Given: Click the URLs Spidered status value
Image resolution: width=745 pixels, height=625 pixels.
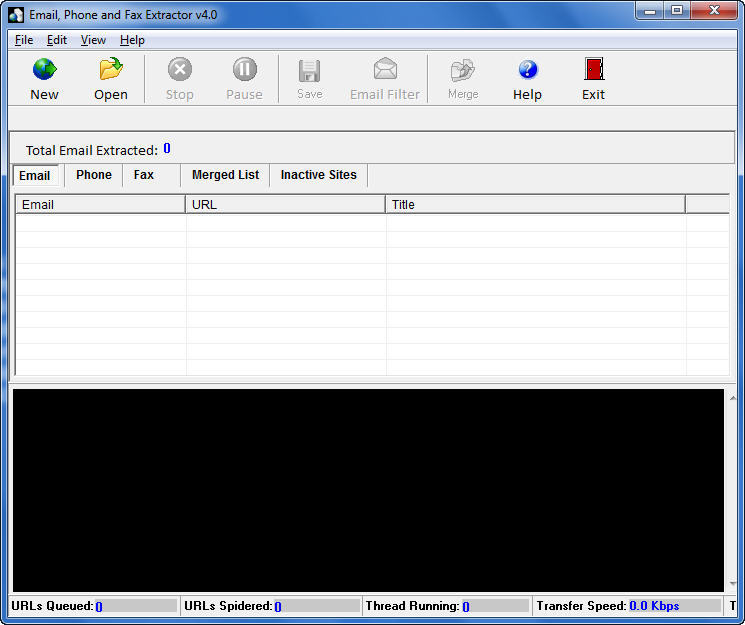Looking at the screenshot, I should coord(278,606).
